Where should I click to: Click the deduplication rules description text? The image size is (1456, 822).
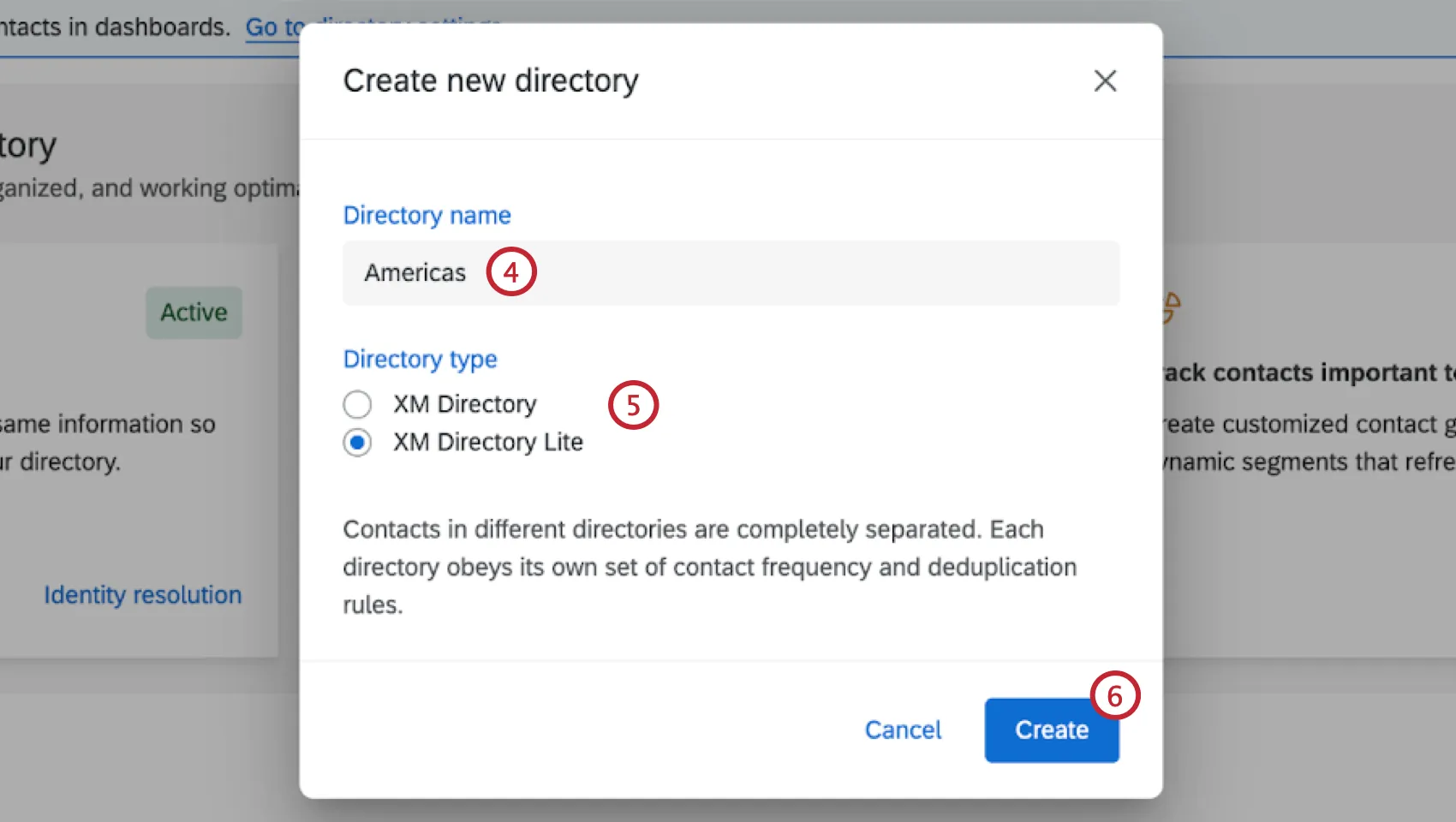pyautogui.click(x=709, y=567)
